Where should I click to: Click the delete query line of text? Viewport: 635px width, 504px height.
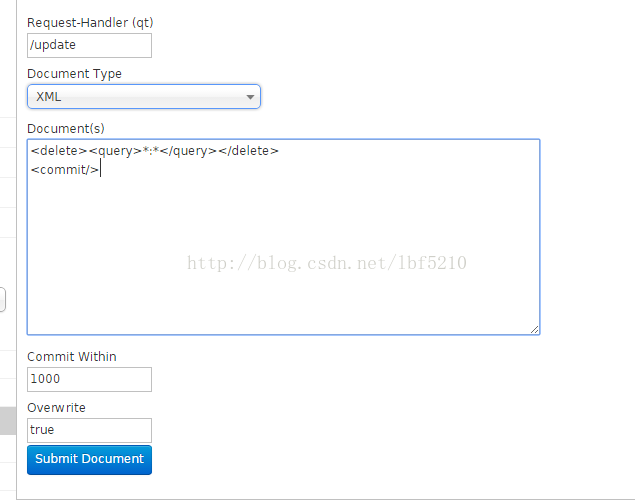pos(154,151)
